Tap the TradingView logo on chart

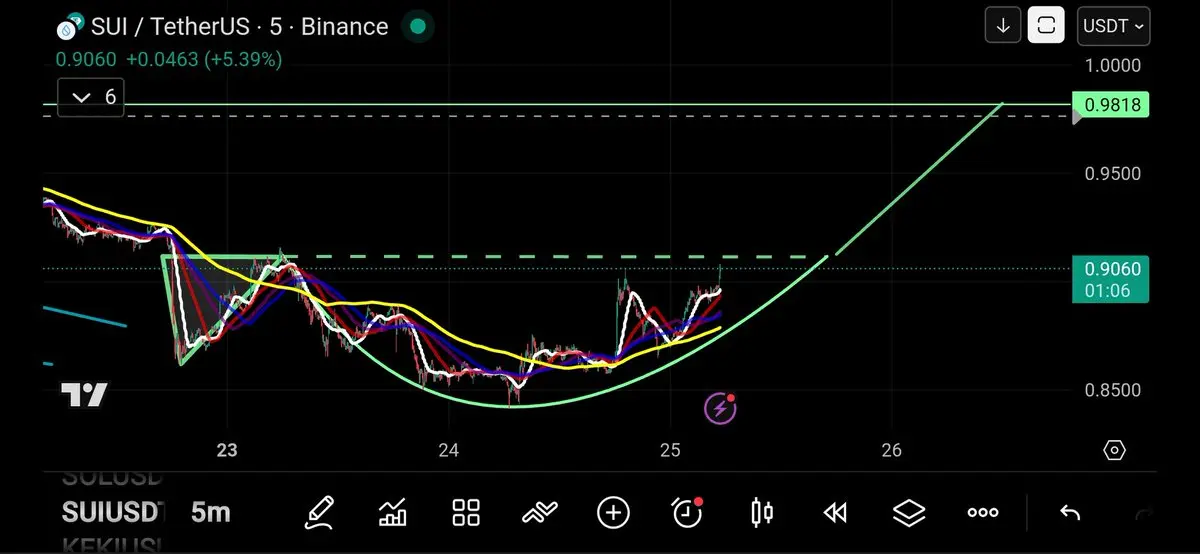tap(84, 394)
